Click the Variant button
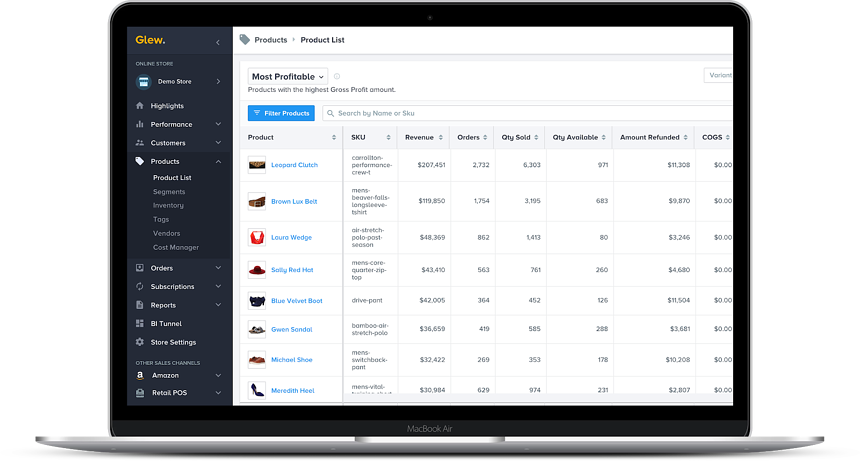 pyautogui.click(x=718, y=75)
